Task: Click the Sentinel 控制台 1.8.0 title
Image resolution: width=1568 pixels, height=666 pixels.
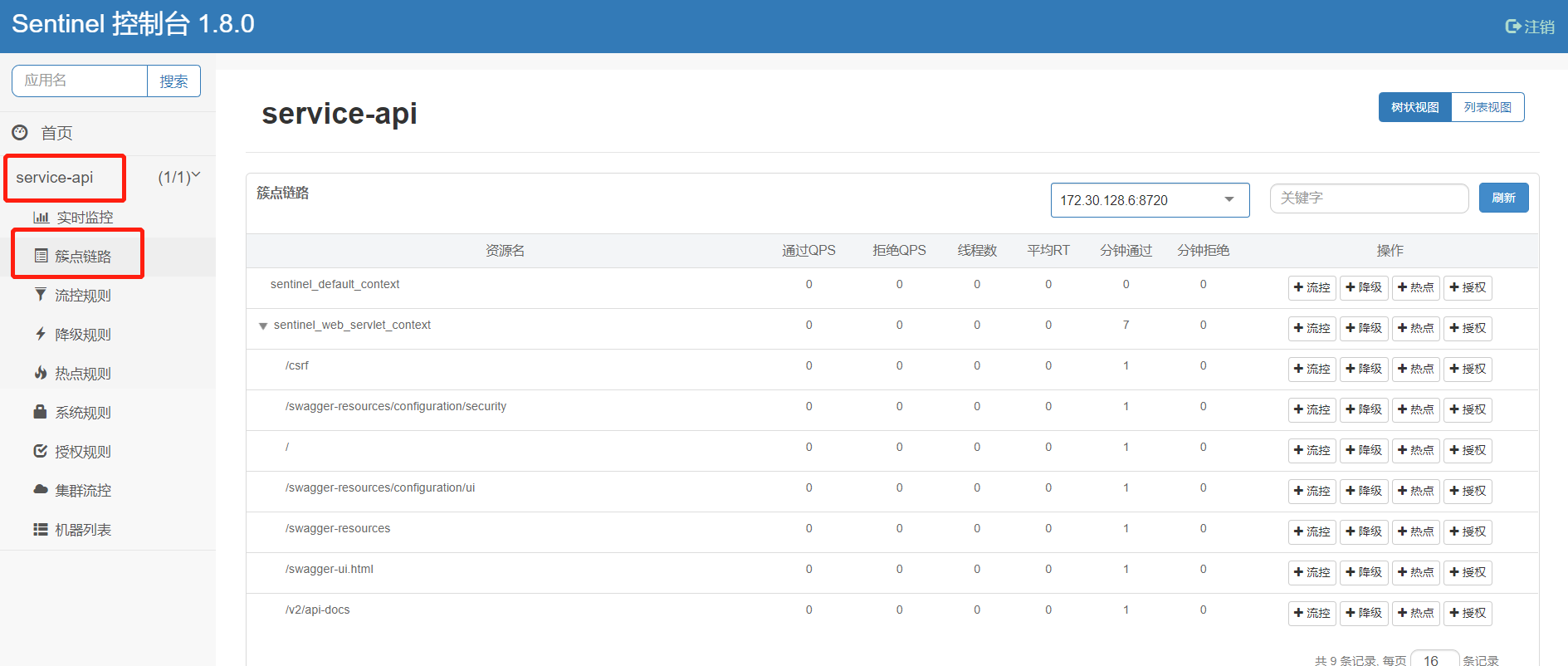Action: [x=133, y=24]
